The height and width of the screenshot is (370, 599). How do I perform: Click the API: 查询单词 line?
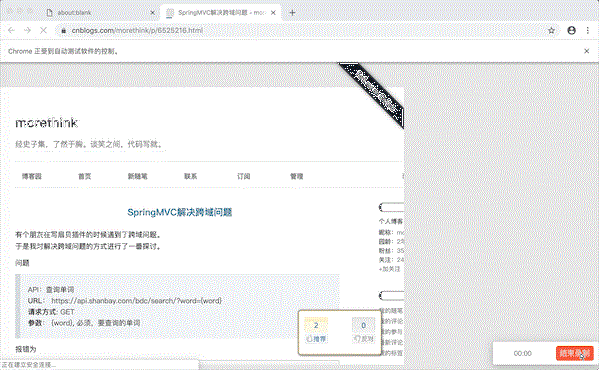click(x=51, y=290)
